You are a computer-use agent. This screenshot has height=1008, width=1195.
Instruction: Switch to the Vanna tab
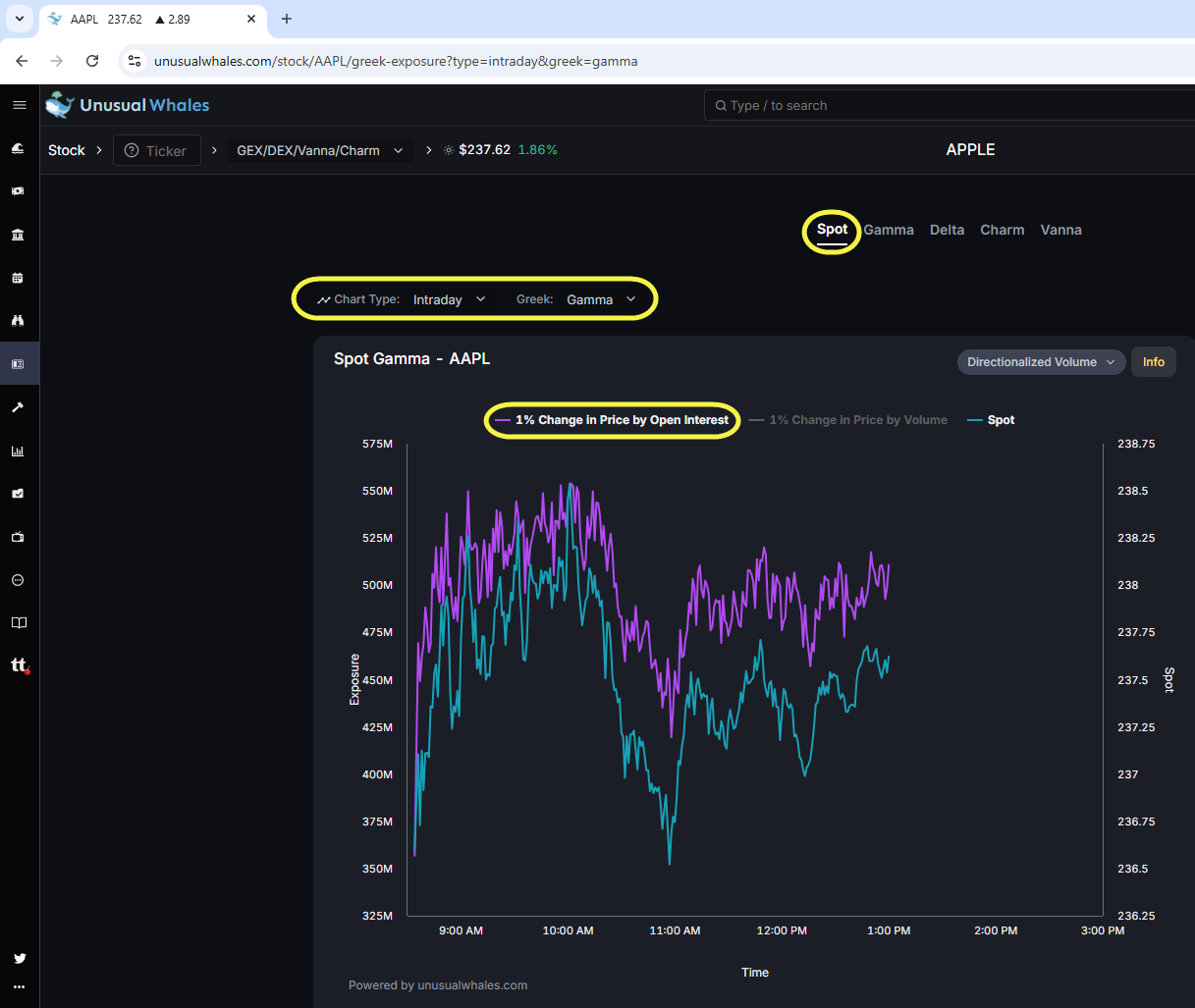point(1060,230)
